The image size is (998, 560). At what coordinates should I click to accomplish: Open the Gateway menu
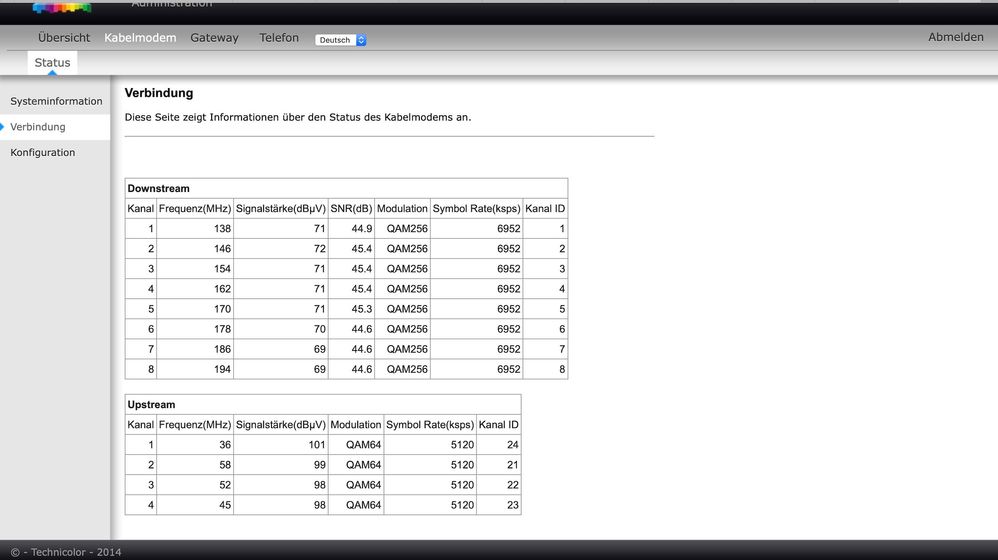[x=214, y=38]
